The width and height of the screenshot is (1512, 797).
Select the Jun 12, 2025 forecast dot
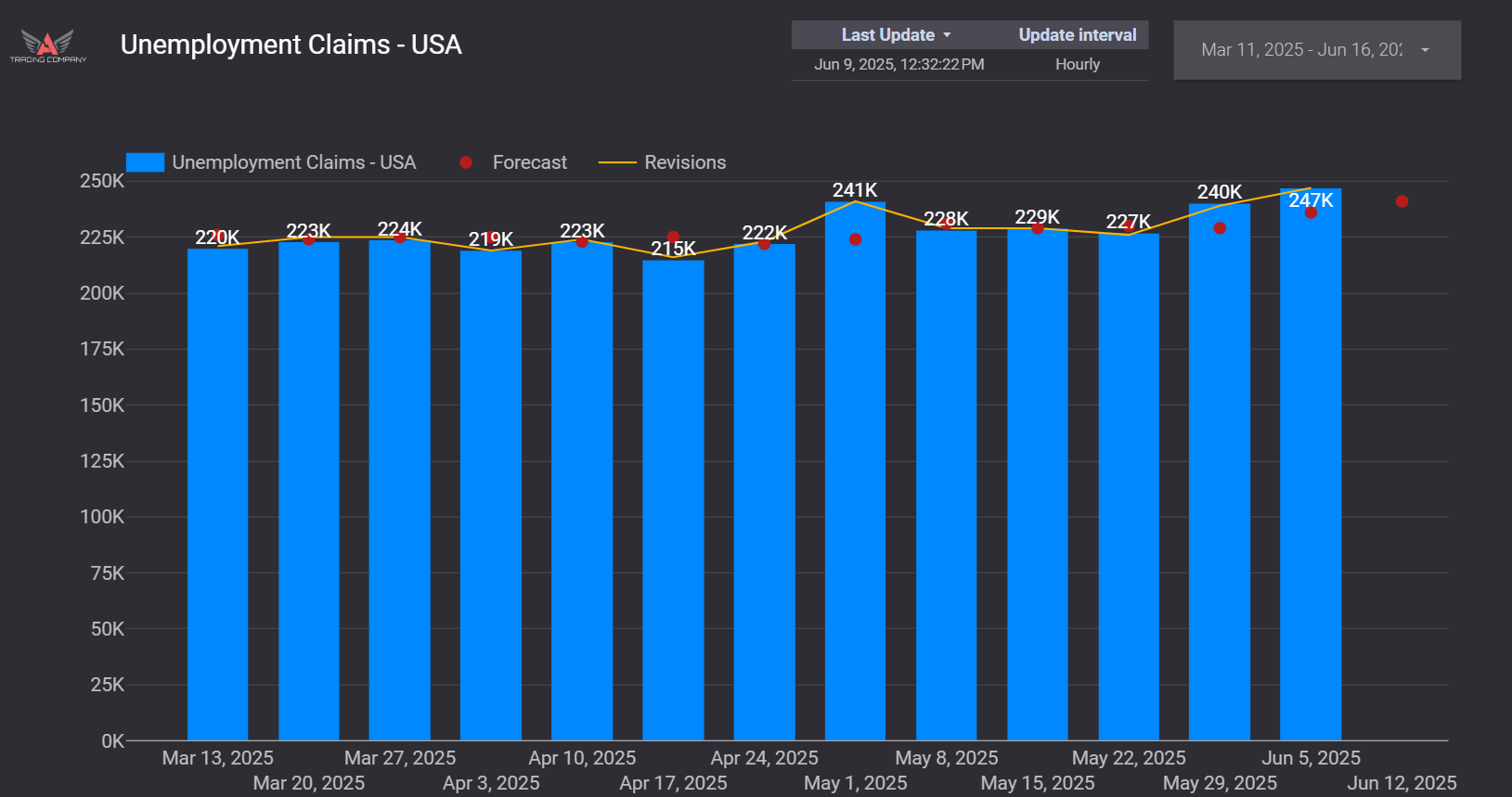[x=1402, y=201]
